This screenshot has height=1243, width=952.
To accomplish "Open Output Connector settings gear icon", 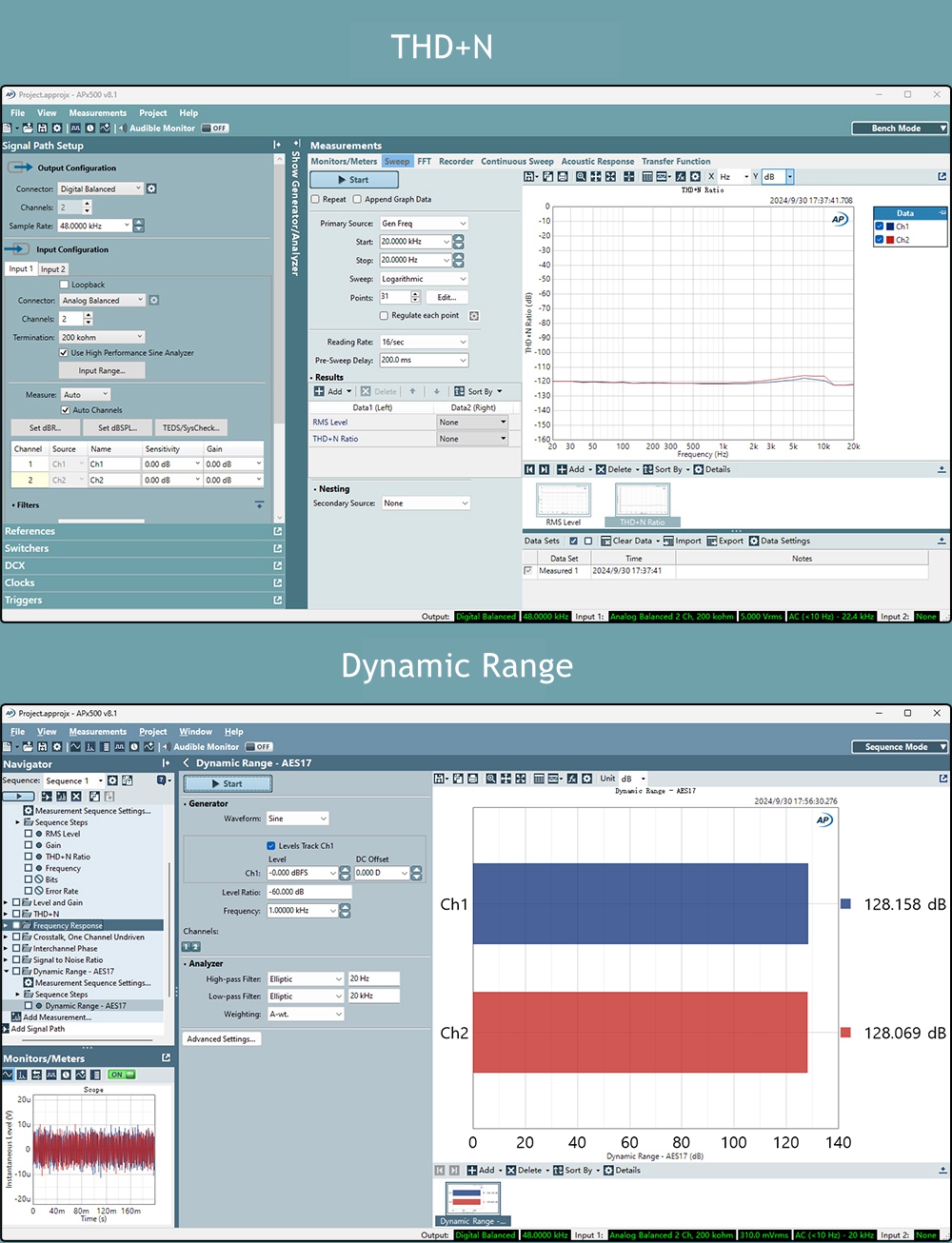I will 151,188.
